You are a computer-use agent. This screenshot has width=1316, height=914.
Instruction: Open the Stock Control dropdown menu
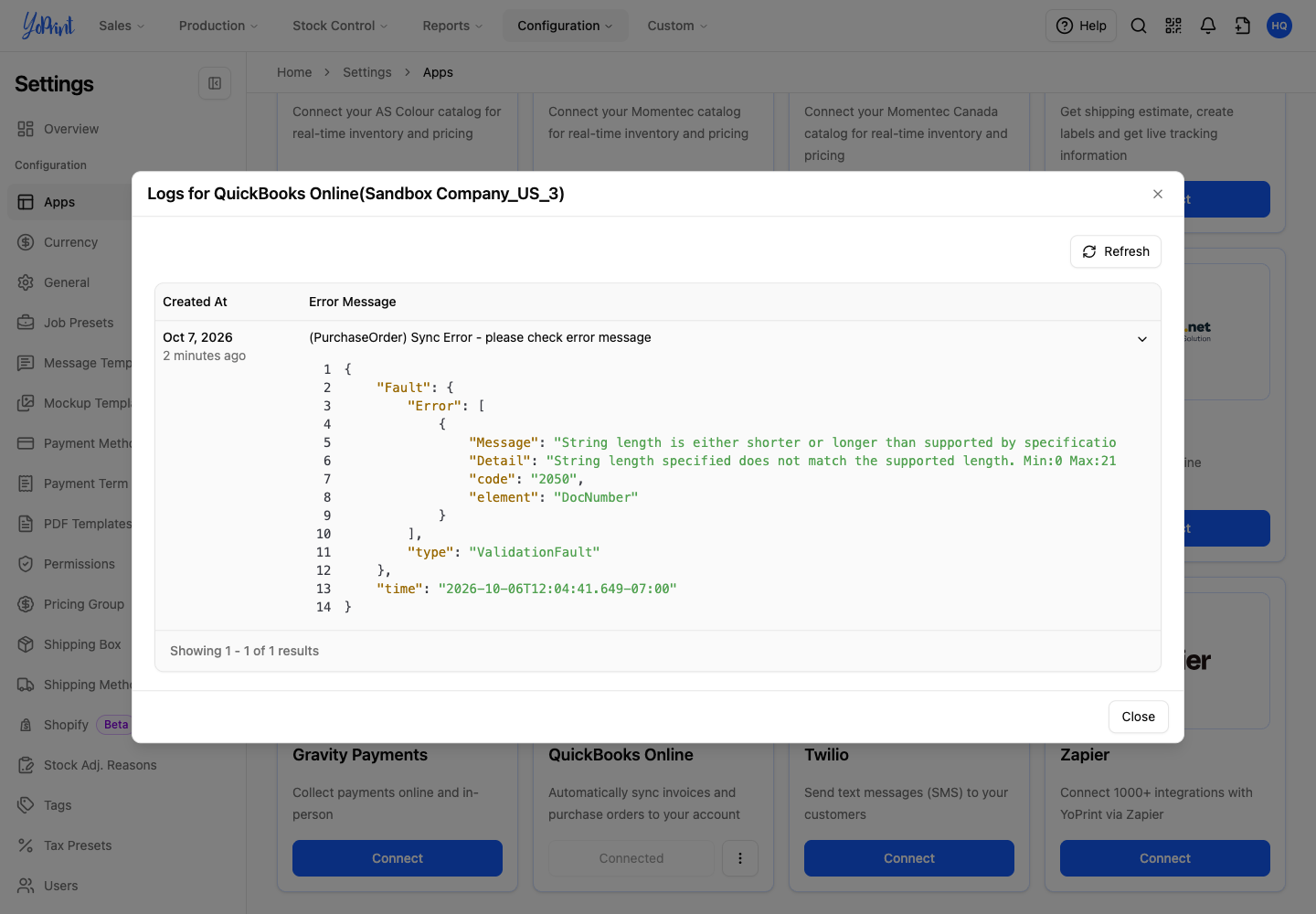point(340,26)
